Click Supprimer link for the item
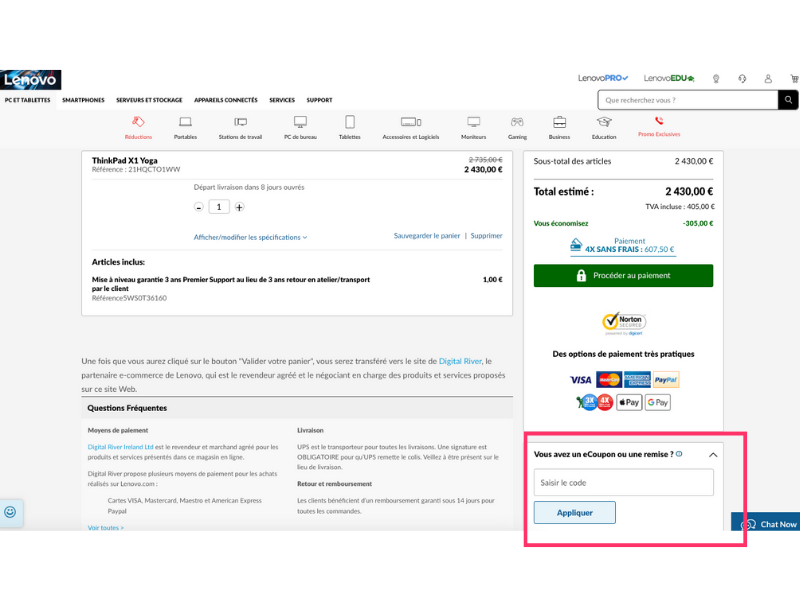The height and width of the screenshot is (600, 800). (x=486, y=236)
